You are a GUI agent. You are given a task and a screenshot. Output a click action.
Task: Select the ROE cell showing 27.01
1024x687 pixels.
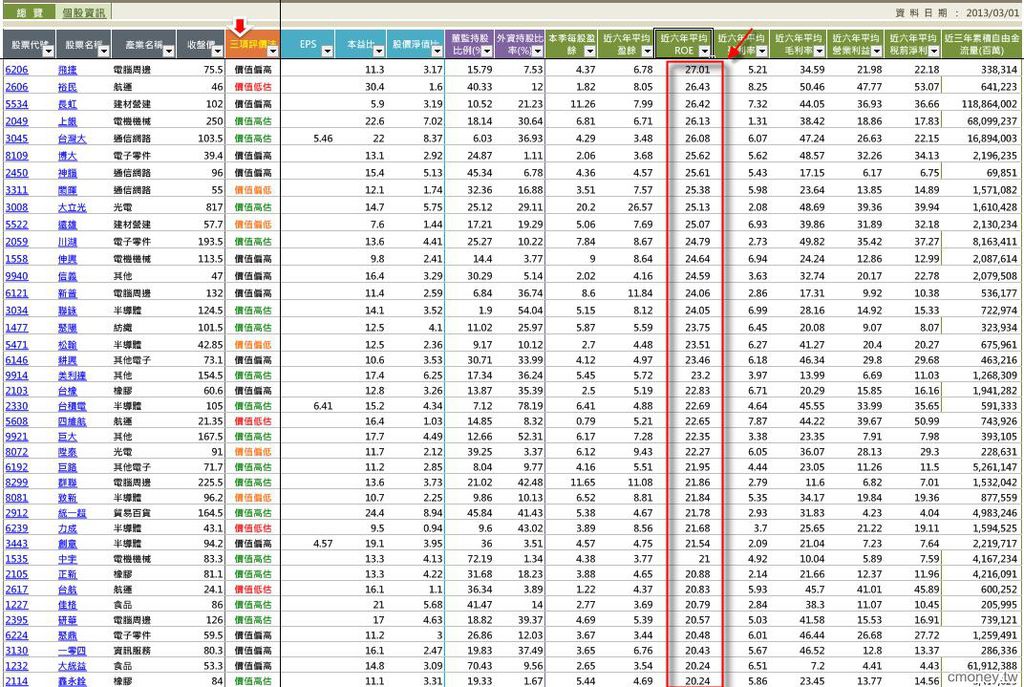(x=697, y=69)
